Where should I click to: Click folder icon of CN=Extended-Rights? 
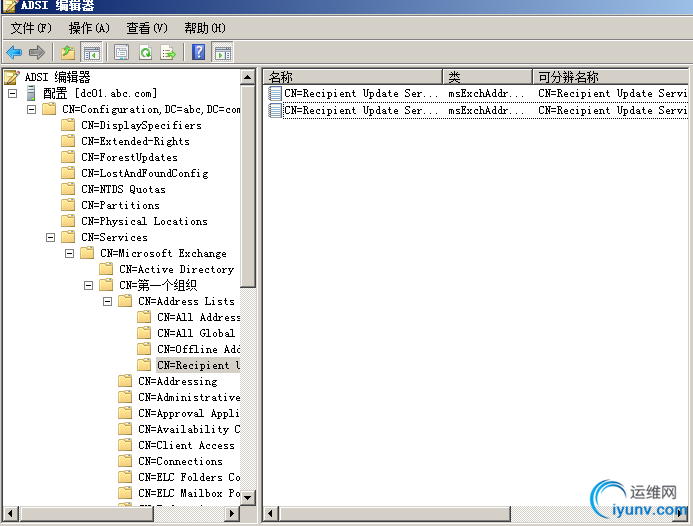[68, 141]
